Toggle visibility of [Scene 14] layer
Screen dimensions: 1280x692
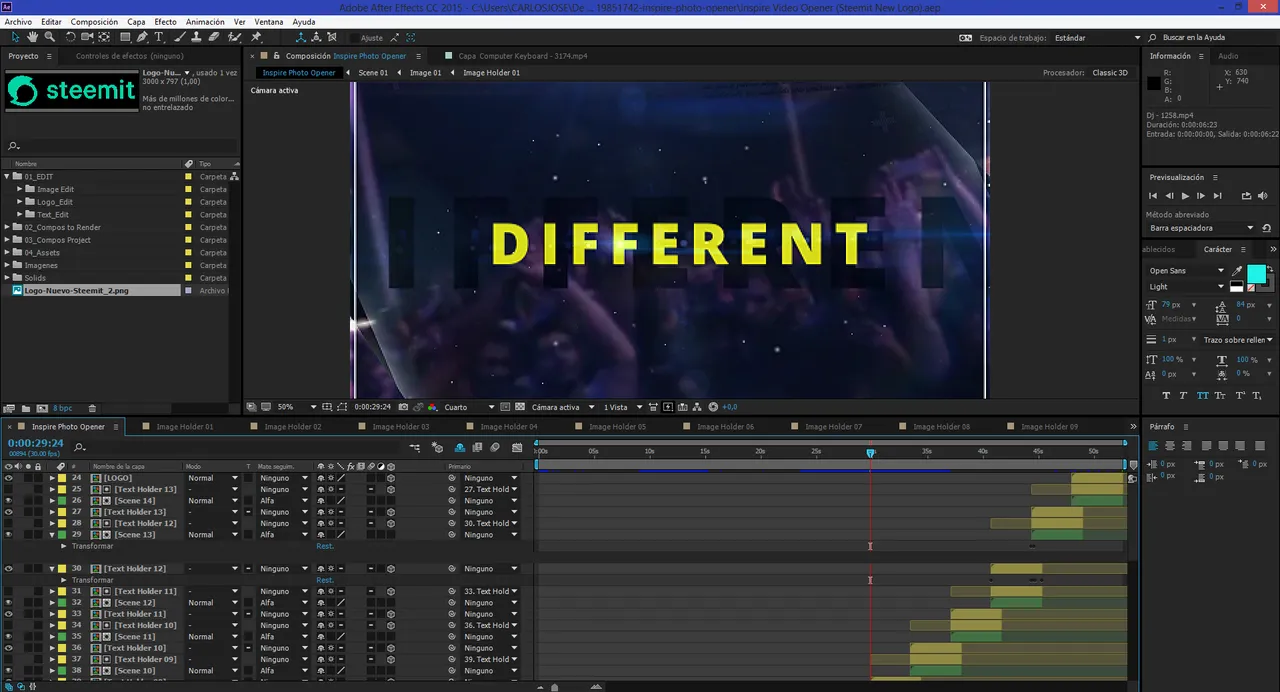[8, 500]
